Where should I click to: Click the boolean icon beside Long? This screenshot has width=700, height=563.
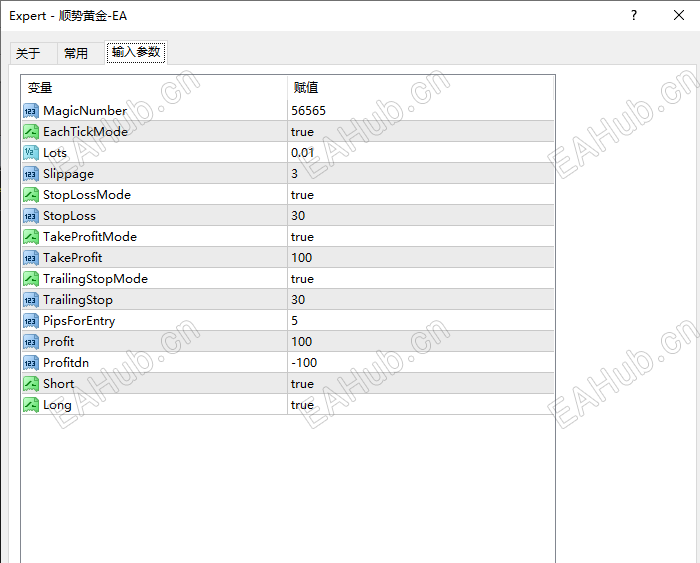[31, 405]
